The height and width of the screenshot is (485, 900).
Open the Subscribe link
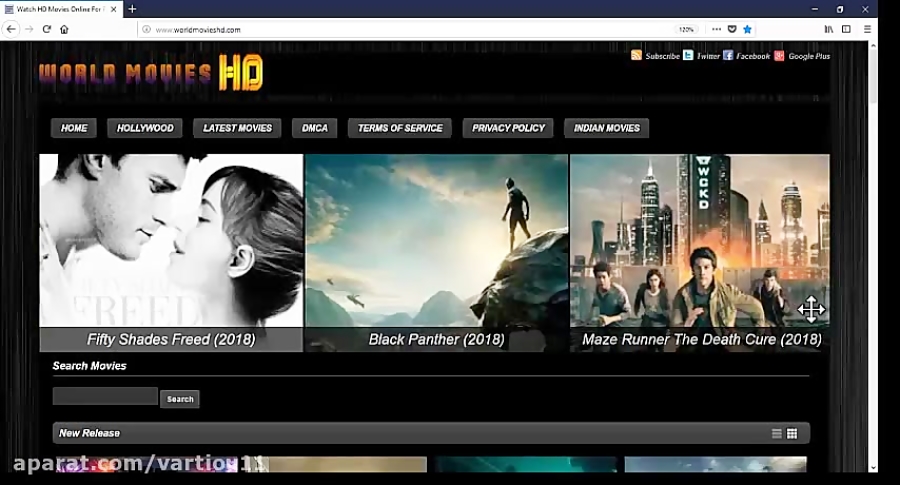point(662,56)
